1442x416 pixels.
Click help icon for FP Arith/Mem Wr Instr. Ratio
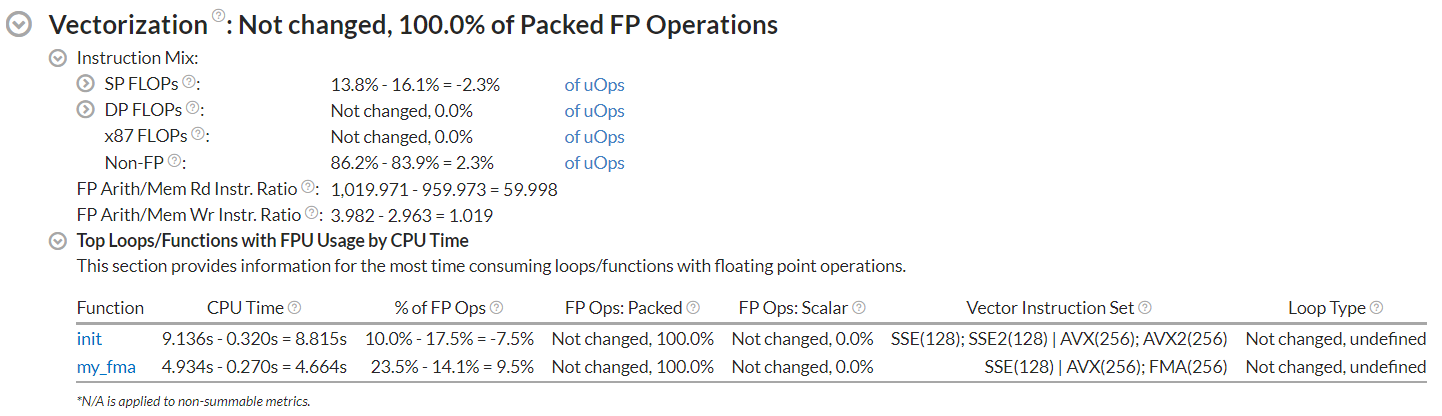click(312, 213)
